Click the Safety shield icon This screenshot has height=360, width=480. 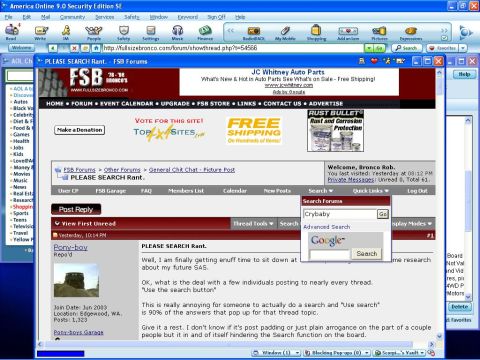point(124,33)
